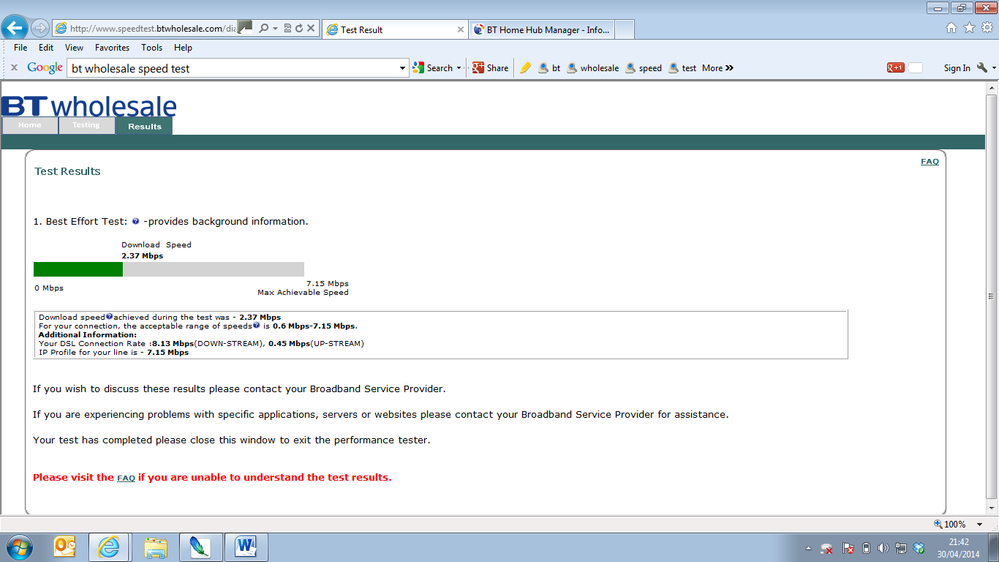The height and width of the screenshot is (562, 999).
Task: Click the volume speaker tray icon
Action: point(883,548)
